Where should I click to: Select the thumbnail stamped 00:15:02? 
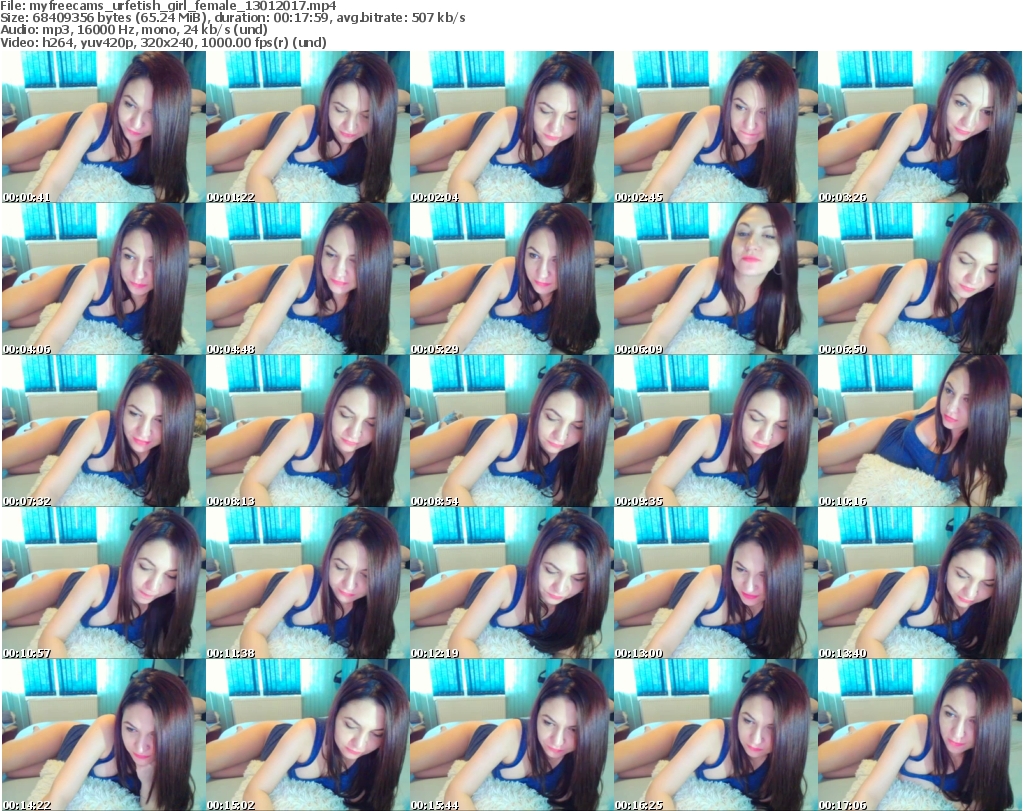(x=308, y=735)
